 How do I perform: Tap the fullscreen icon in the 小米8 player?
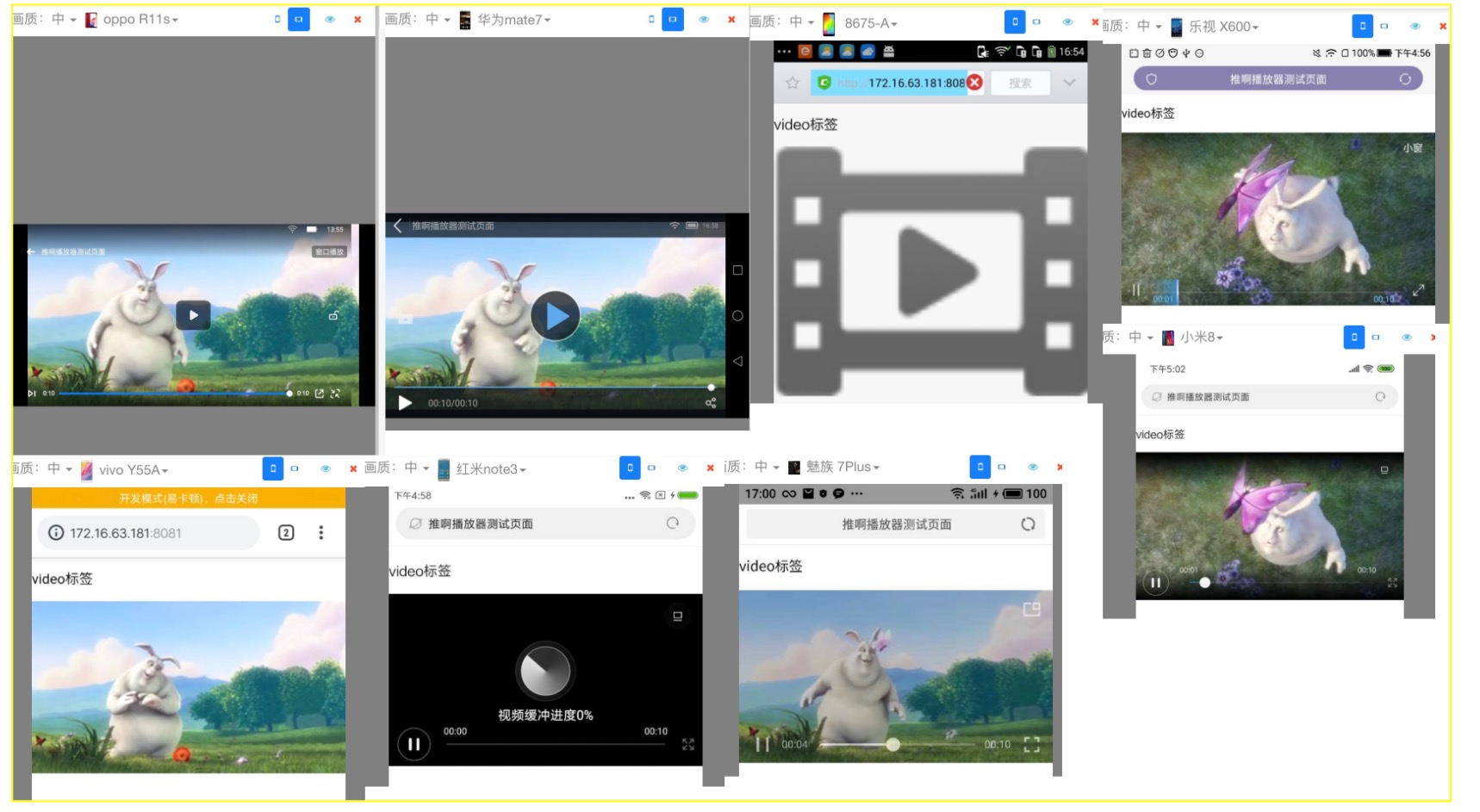click(x=1392, y=583)
